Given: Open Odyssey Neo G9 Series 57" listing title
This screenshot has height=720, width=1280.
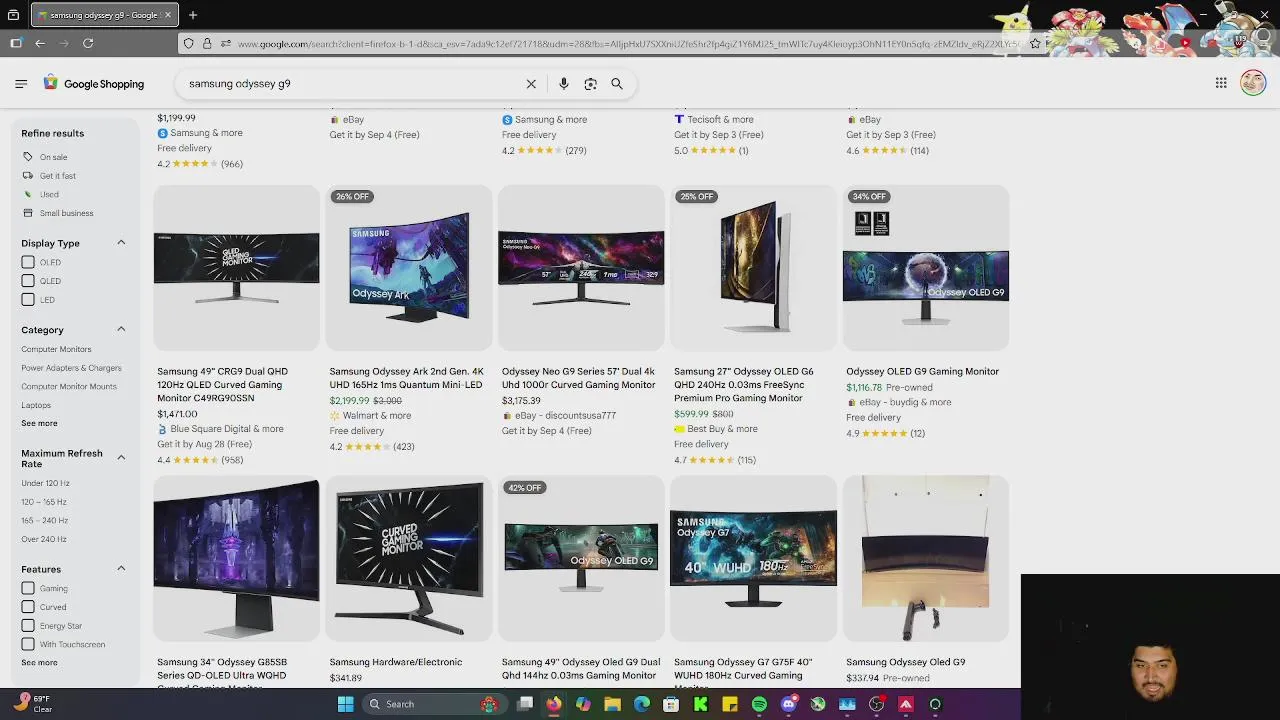Looking at the screenshot, I should (578, 378).
